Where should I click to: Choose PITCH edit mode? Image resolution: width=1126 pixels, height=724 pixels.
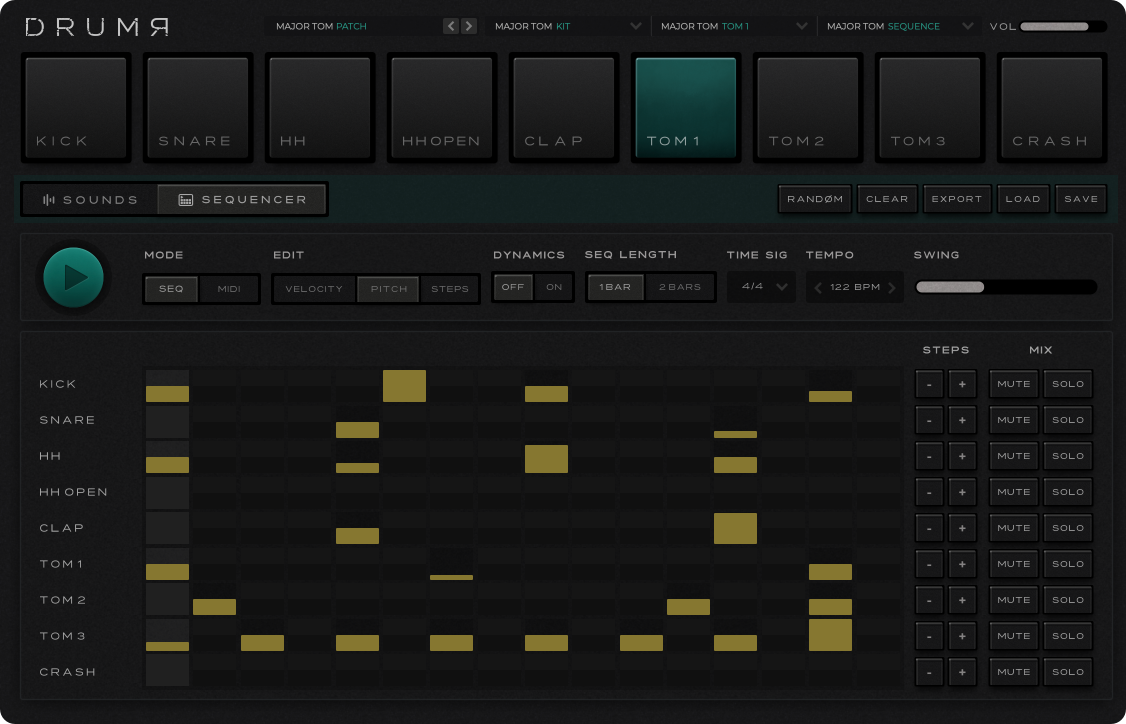pos(388,289)
